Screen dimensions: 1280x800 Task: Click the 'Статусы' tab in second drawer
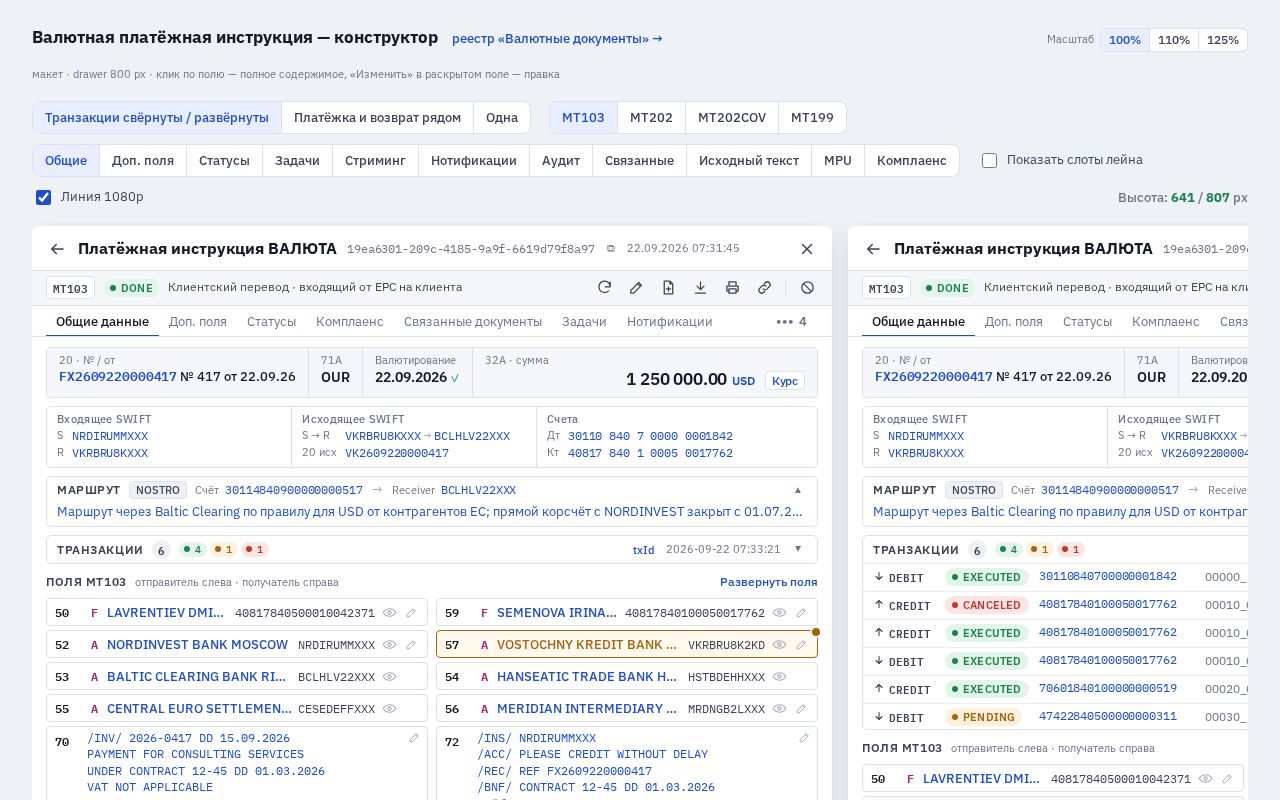pos(1087,322)
